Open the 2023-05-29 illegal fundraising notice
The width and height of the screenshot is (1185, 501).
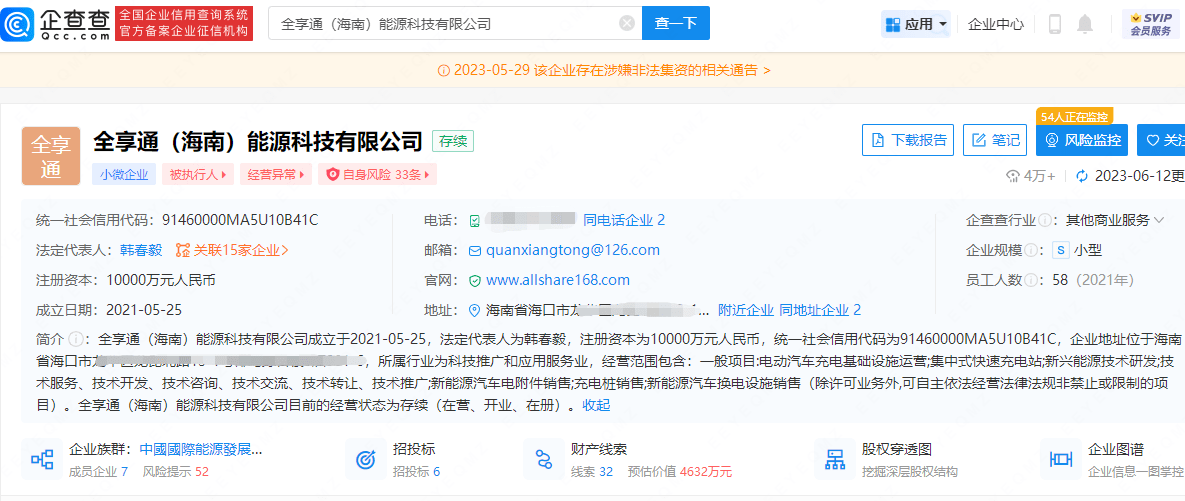[x=605, y=70]
